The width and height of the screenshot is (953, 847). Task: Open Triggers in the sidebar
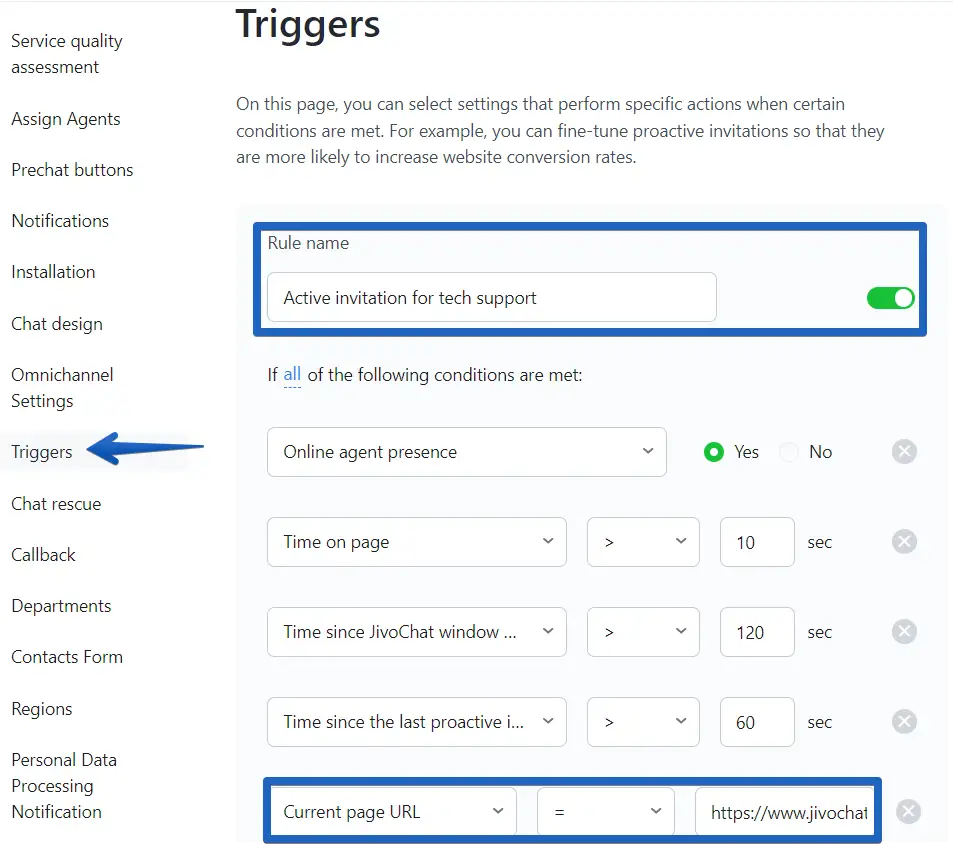42,452
